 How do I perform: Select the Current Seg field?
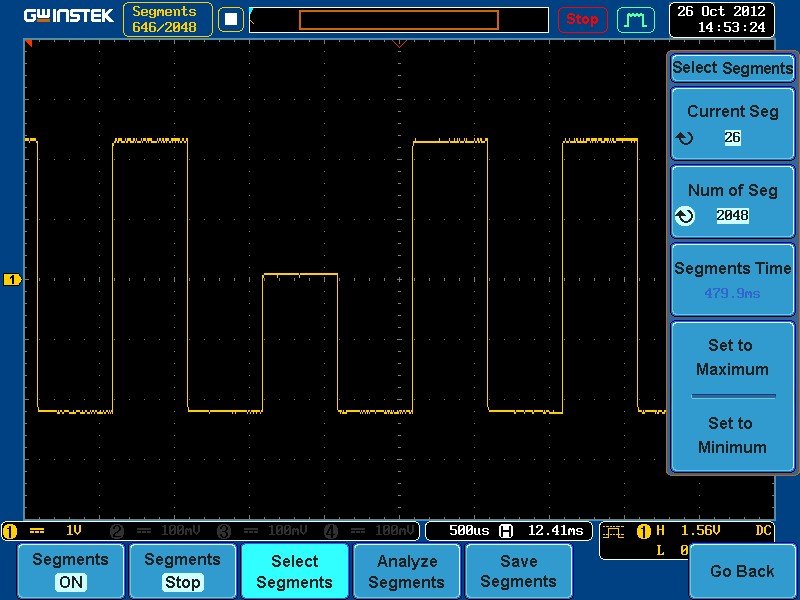[733, 124]
